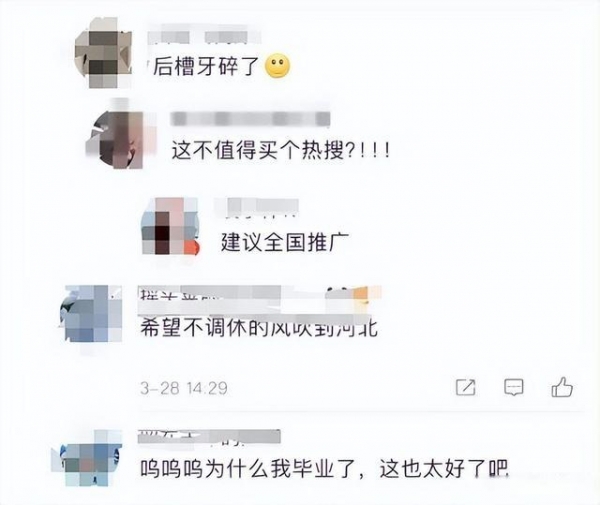Select comment 呜呜呜为什么我毕业了，这也太好了吧
Image resolution: width=600 pixels, height=505 pixels.
click(x=324, y=468)
